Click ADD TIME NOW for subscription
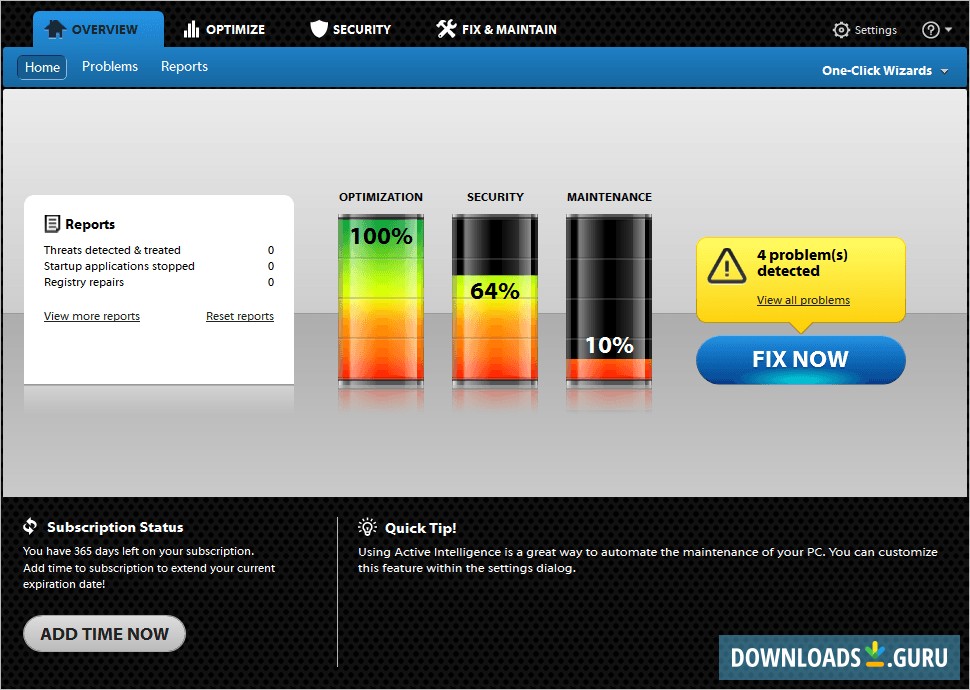Image resolution: width=970 pixels, height=690 pixels. click(x=103, y=633)
